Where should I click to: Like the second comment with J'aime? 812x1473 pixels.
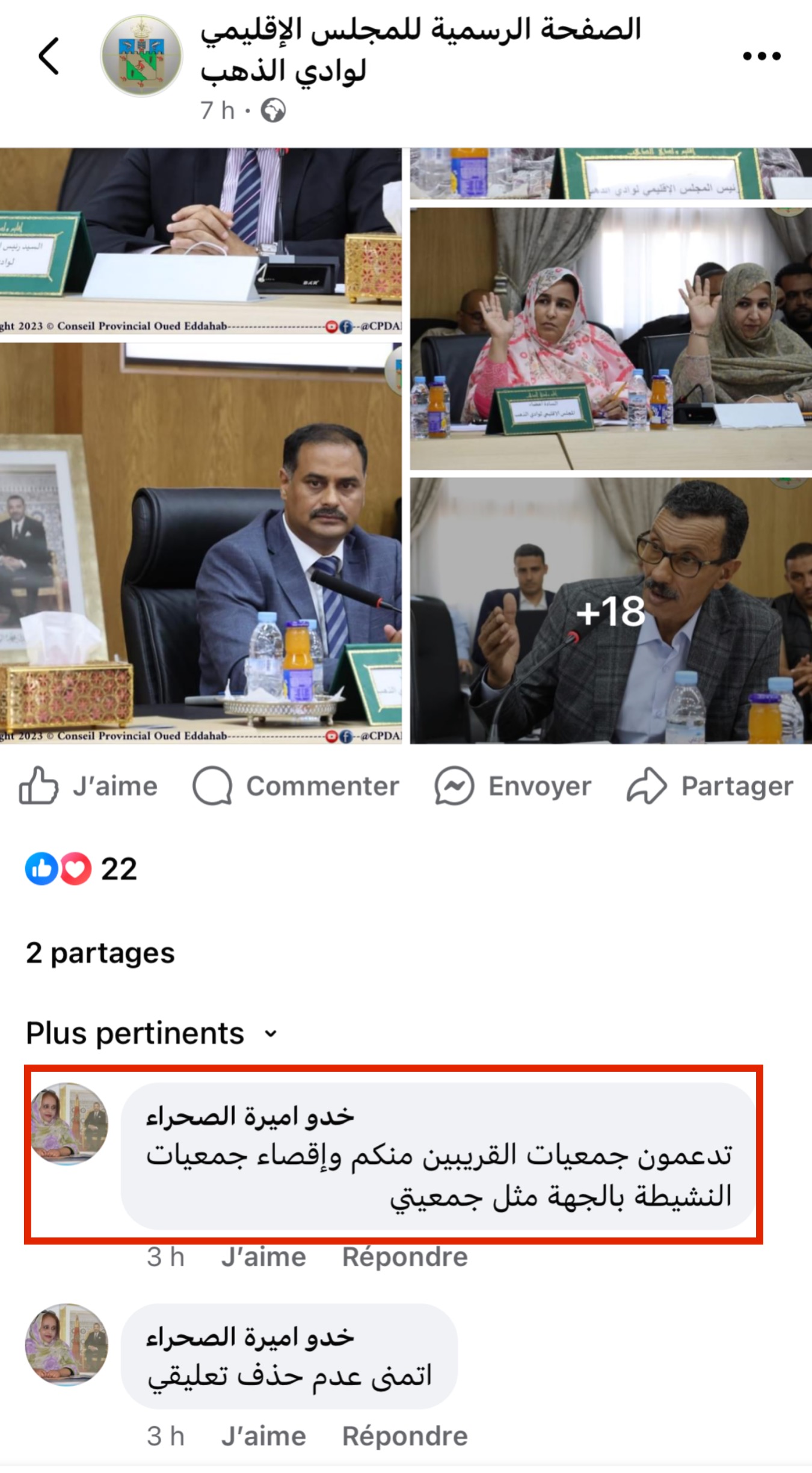(x=263, y=1436)
